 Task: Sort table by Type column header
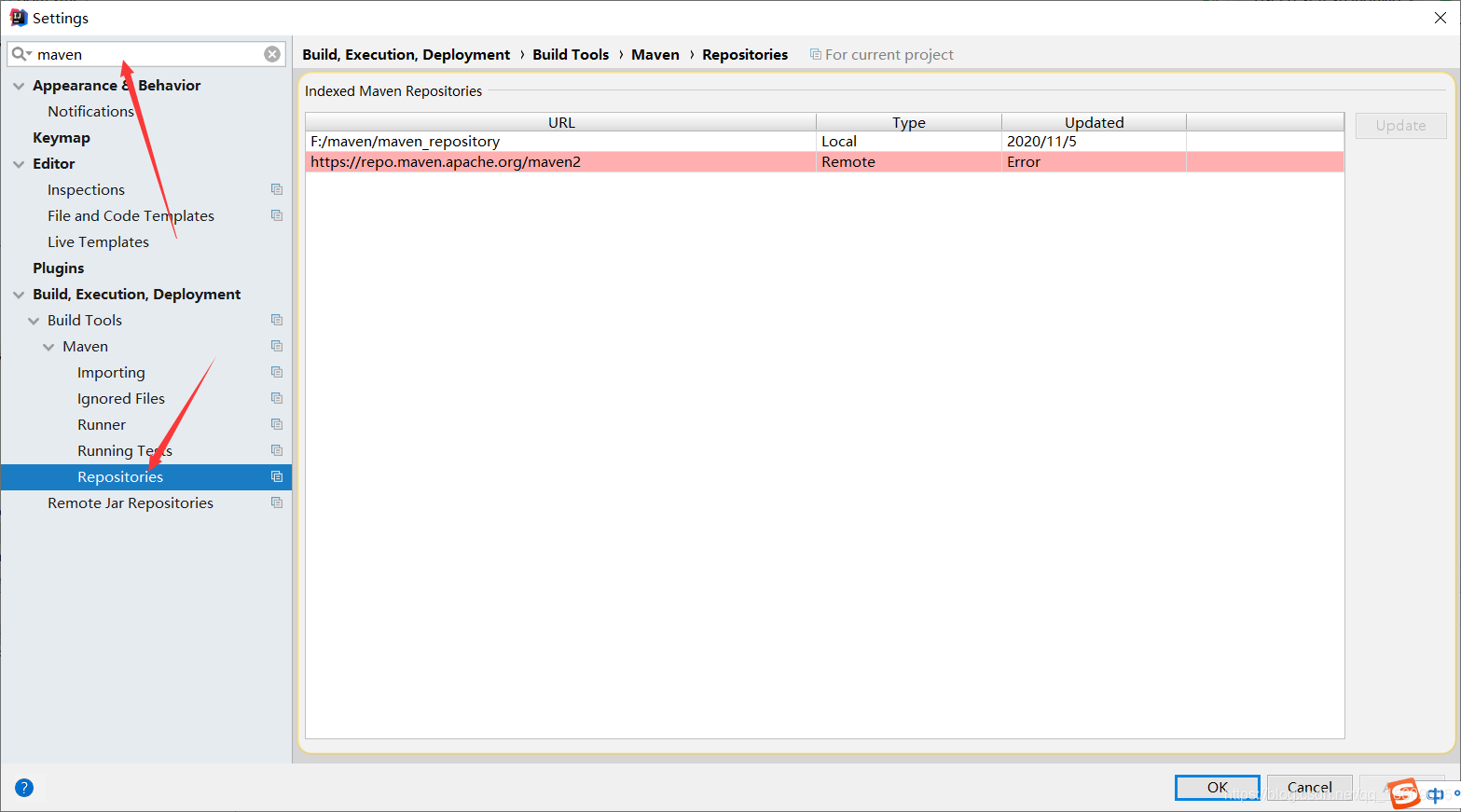click(x=909, y=122)
